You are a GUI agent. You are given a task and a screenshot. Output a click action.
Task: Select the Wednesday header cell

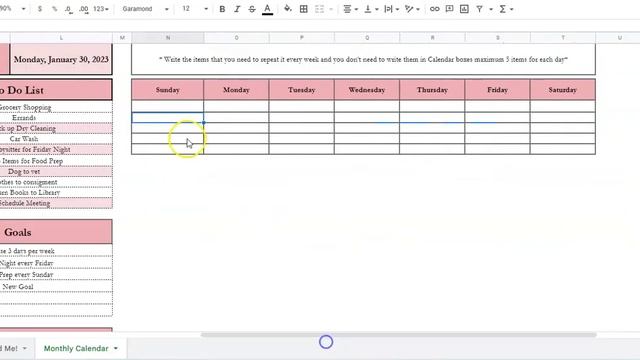tap(367, 90)
